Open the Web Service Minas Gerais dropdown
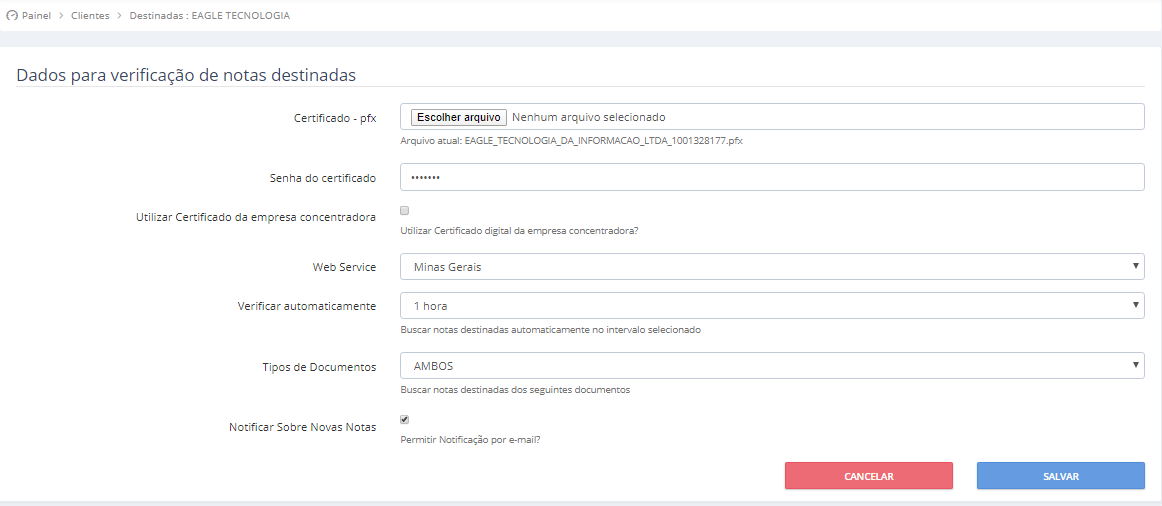The image size is (1162, 506). pos(772,267)
